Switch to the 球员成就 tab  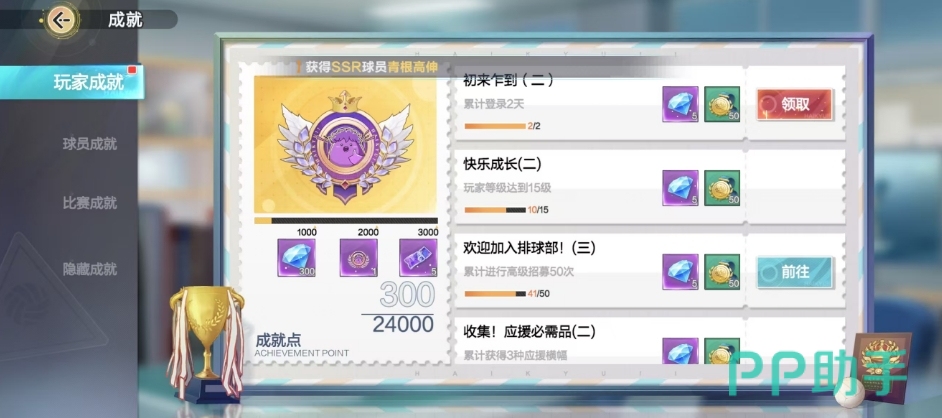[x=90, y=144]
